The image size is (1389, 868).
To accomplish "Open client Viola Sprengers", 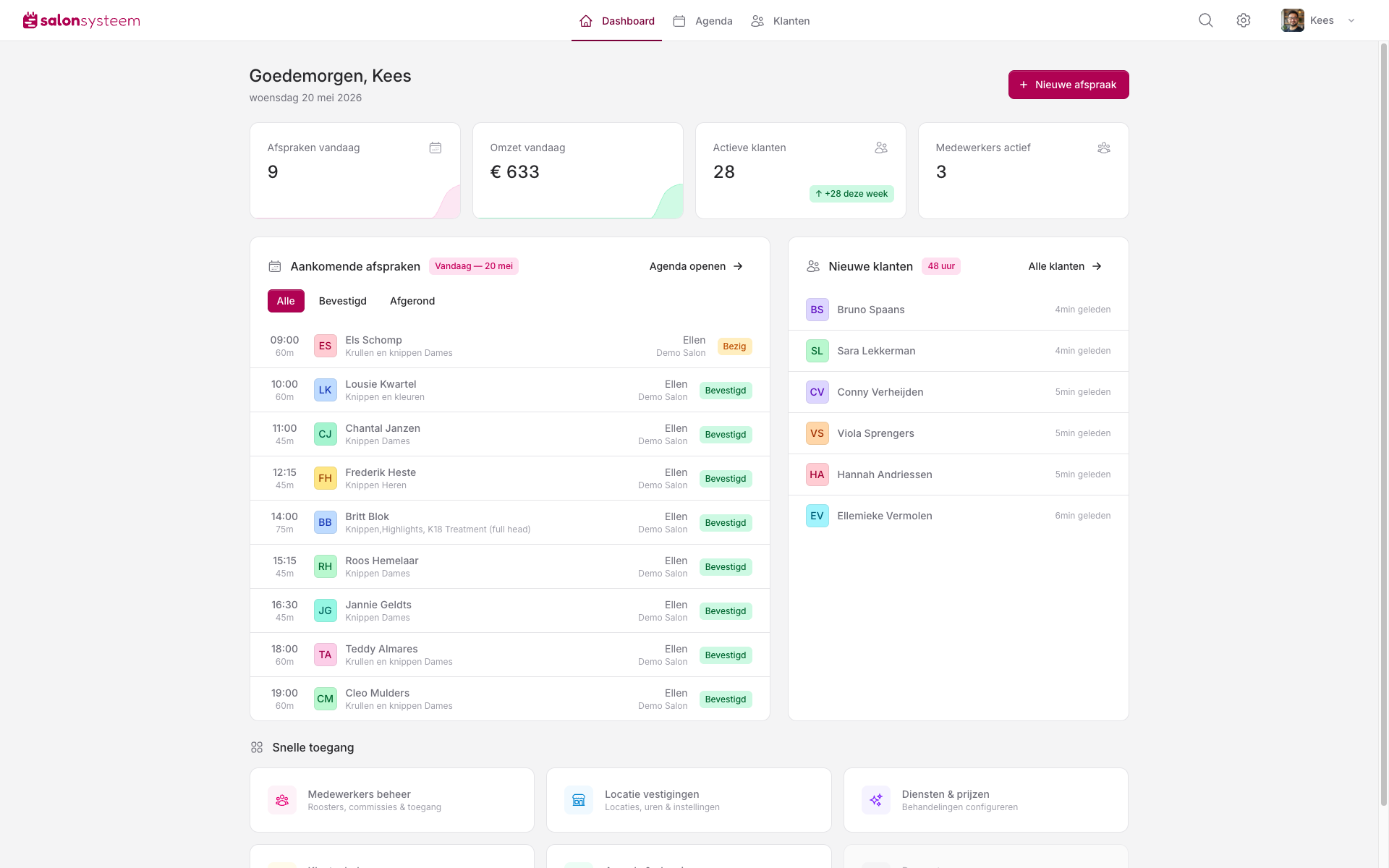I will point(959,433).
